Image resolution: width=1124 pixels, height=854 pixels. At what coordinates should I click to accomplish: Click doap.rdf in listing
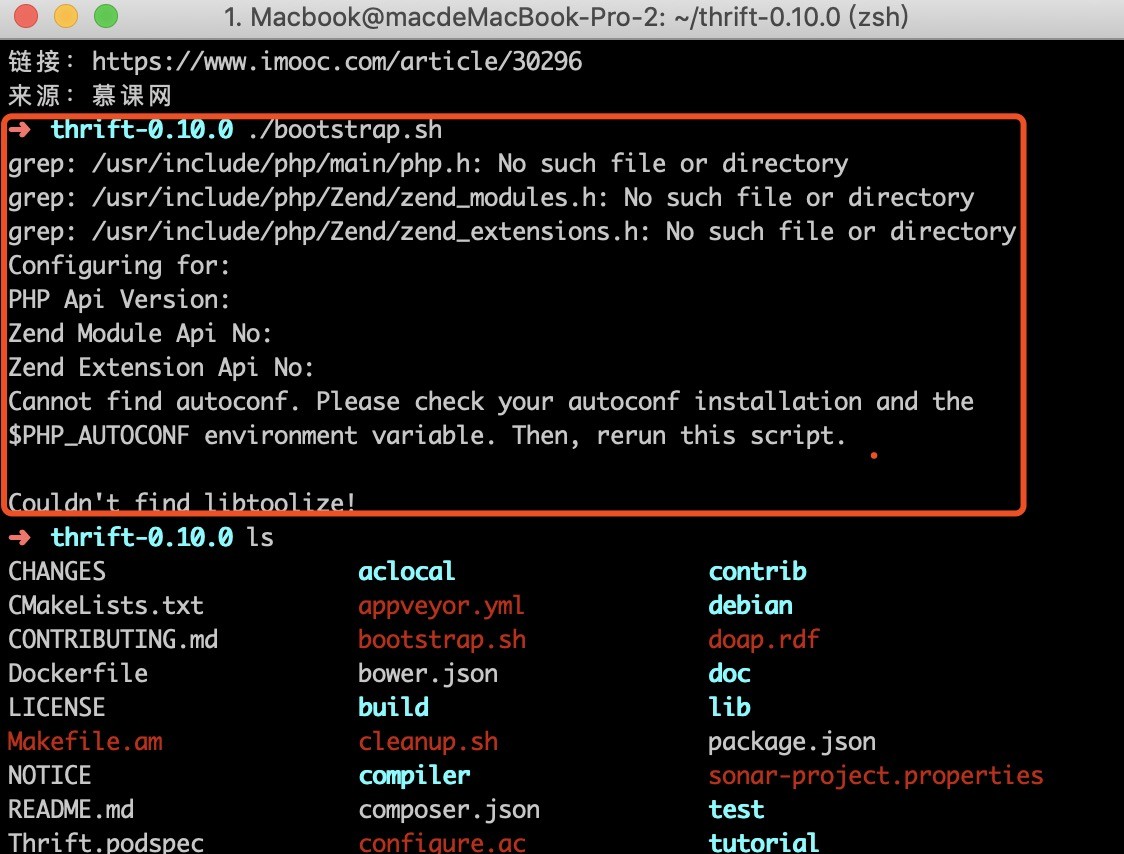[763, 640]
